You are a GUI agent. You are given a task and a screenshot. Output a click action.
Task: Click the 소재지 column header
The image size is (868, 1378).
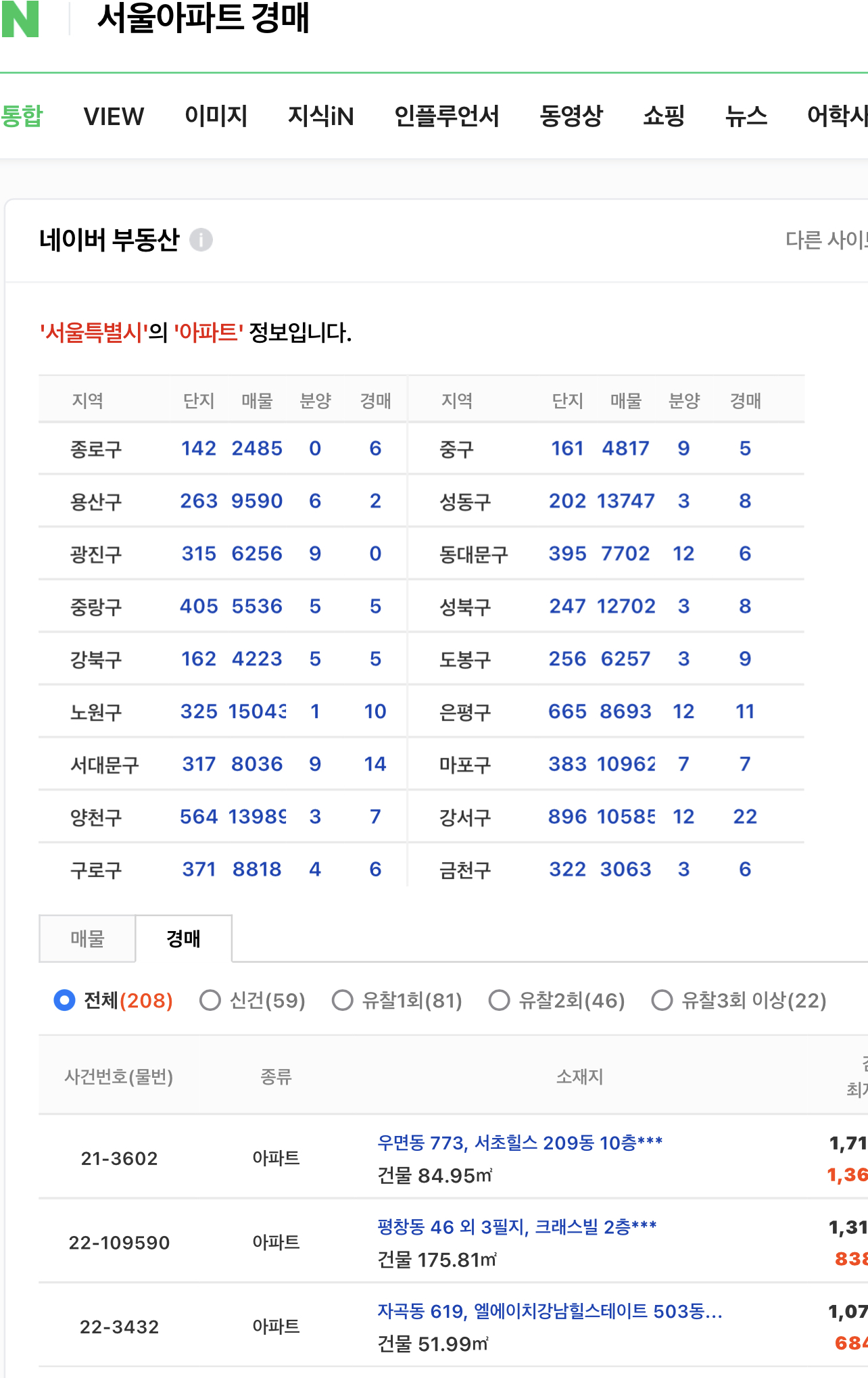(580, 1076)
